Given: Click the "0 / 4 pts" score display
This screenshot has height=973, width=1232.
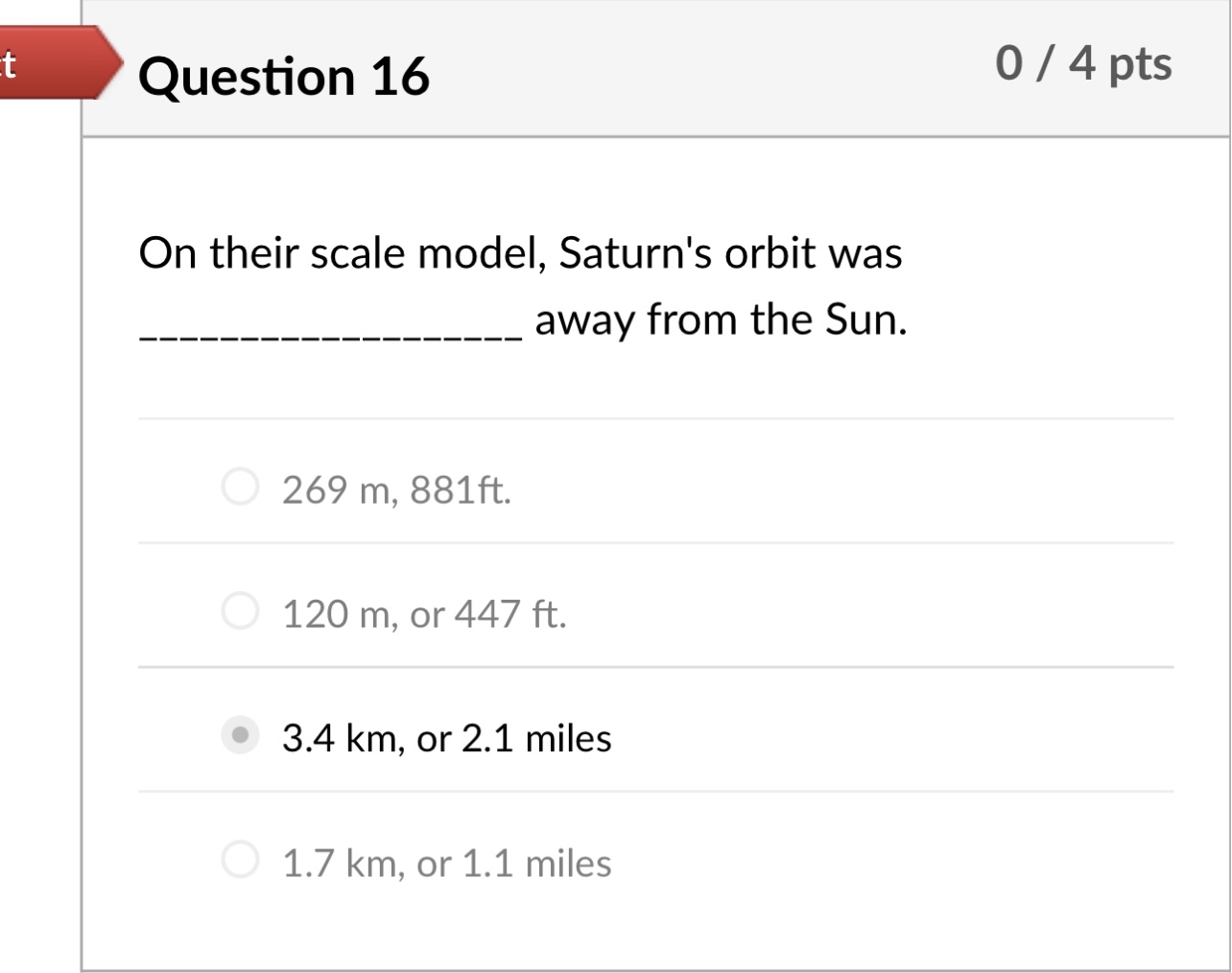Looking at the screenshot, I should pyautogui.click(x=1083, y=64).
